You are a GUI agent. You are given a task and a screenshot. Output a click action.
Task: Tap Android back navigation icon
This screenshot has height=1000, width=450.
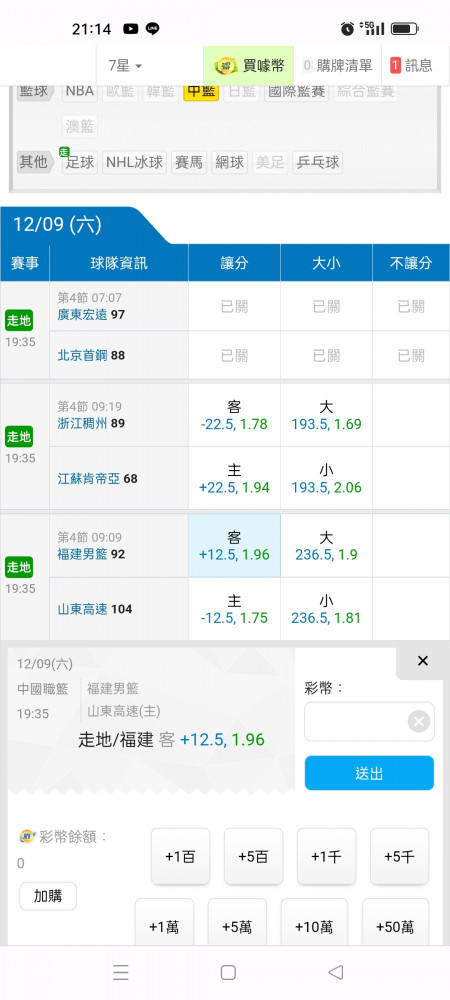point(335,972)
